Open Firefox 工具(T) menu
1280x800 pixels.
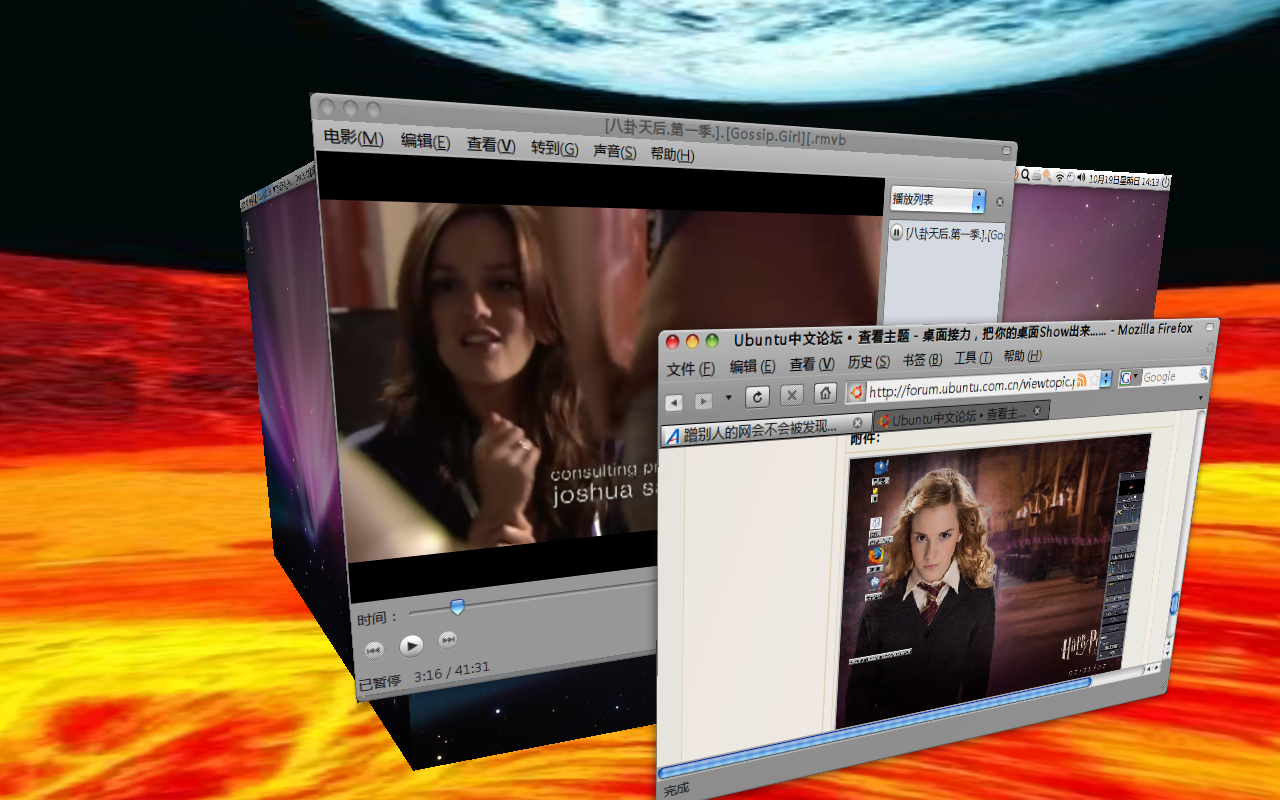click(973, 358)
